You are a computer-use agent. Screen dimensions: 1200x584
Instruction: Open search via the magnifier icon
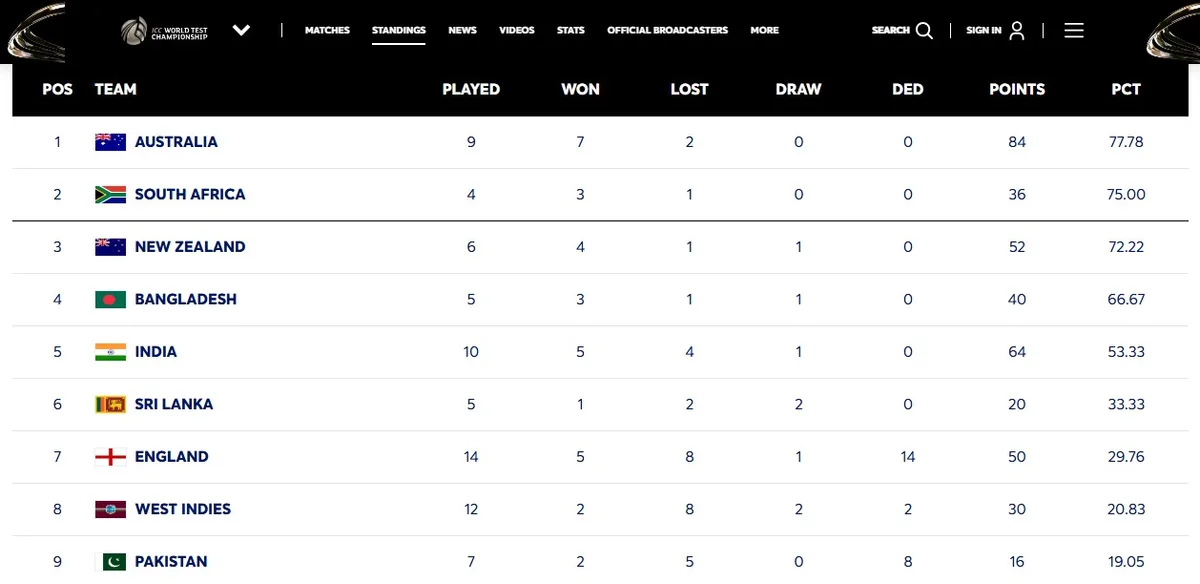[924, 31]
